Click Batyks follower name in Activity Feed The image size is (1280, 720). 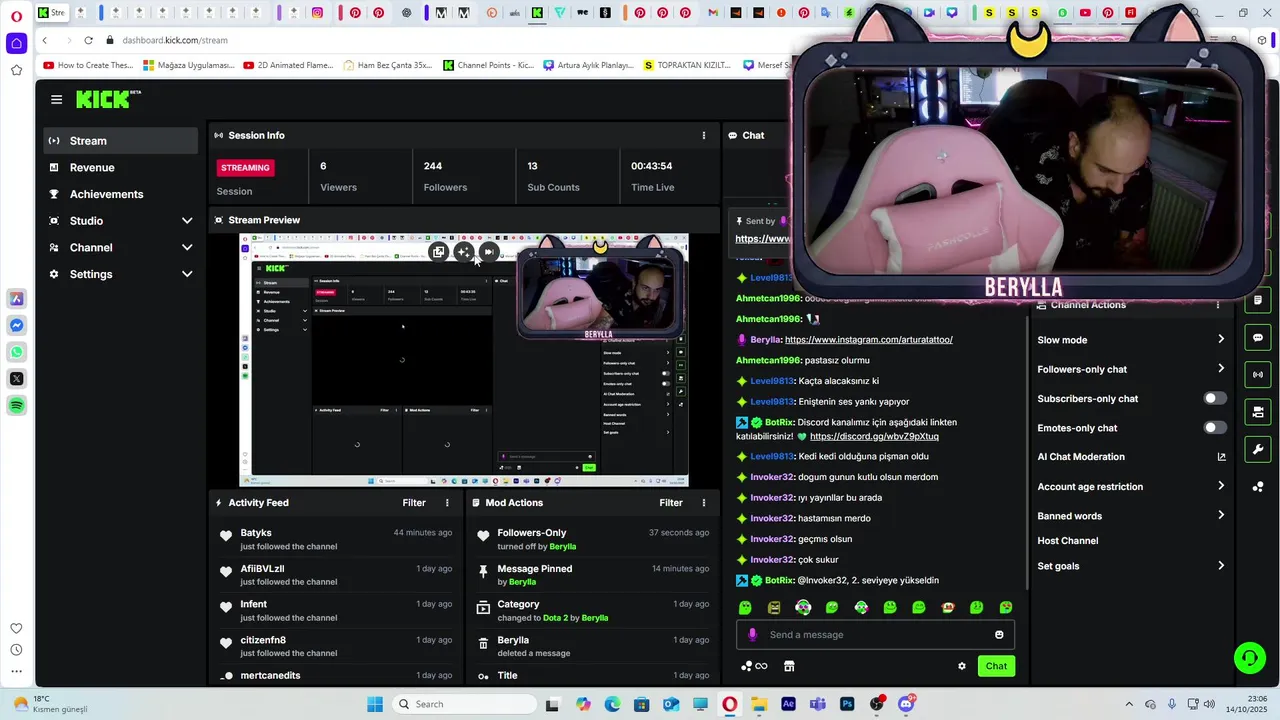256,533
